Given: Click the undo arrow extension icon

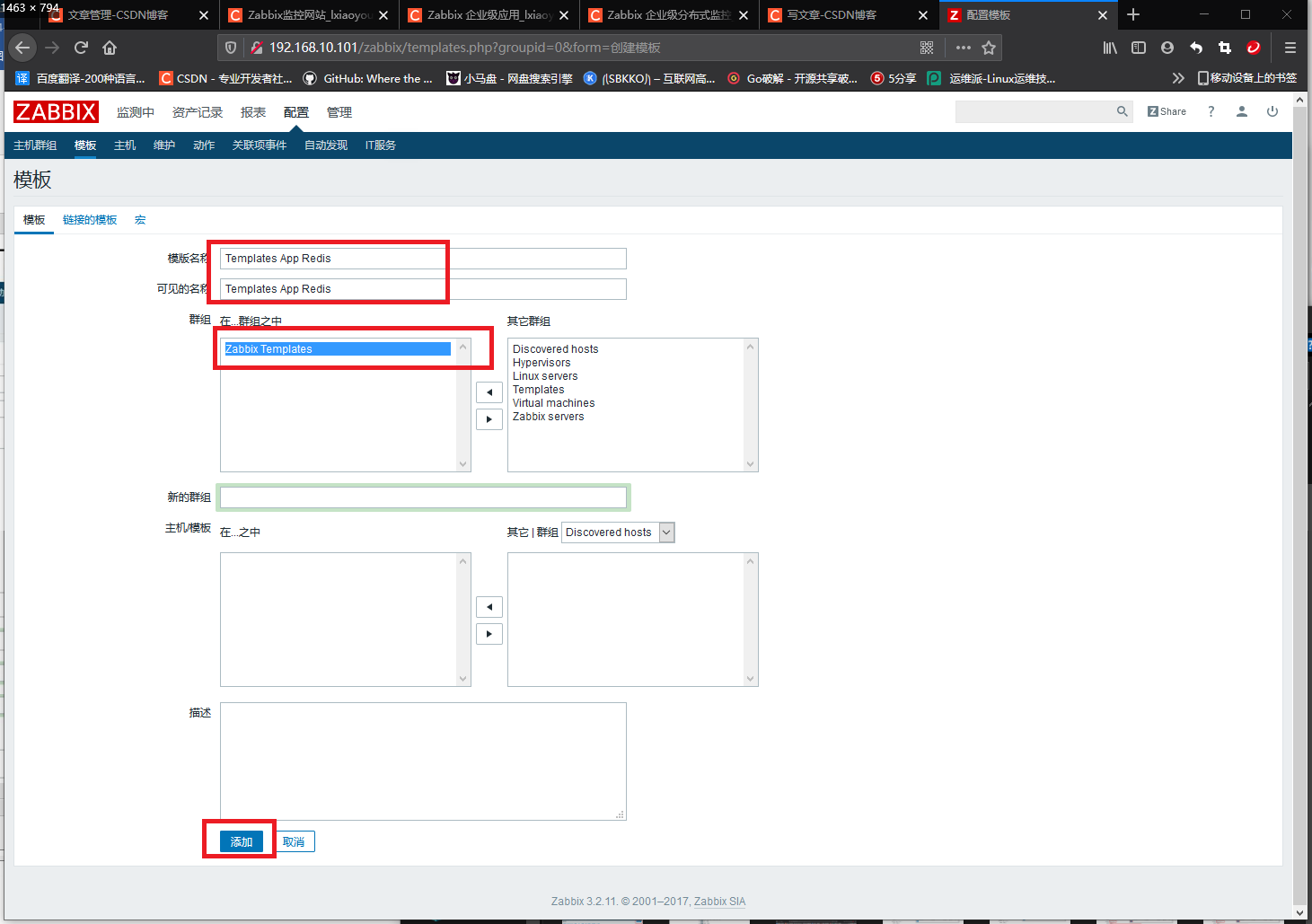Looking at the screenshot, I should pyautogui.click(x=1196, y=48).
